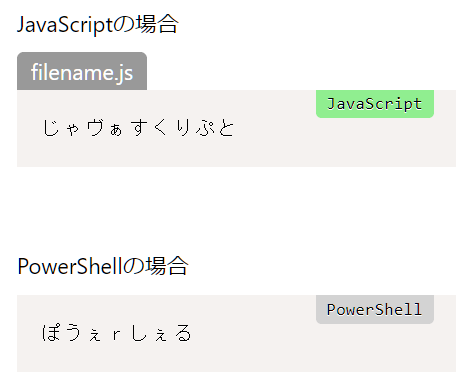Image resolution: width=474 pixels, height=391 pixels.
Task: Click the code text じゃヴぁすくりぷと
Action: point(138,128)
